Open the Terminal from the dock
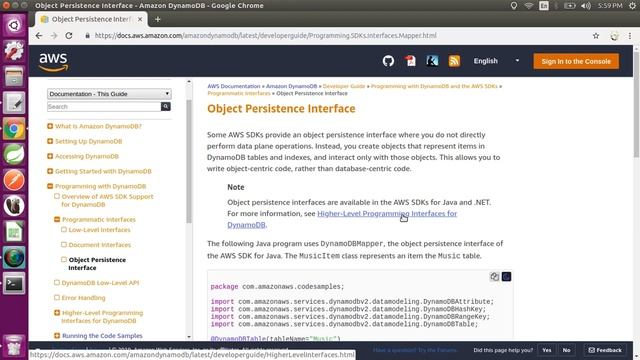 coord(14,283)
